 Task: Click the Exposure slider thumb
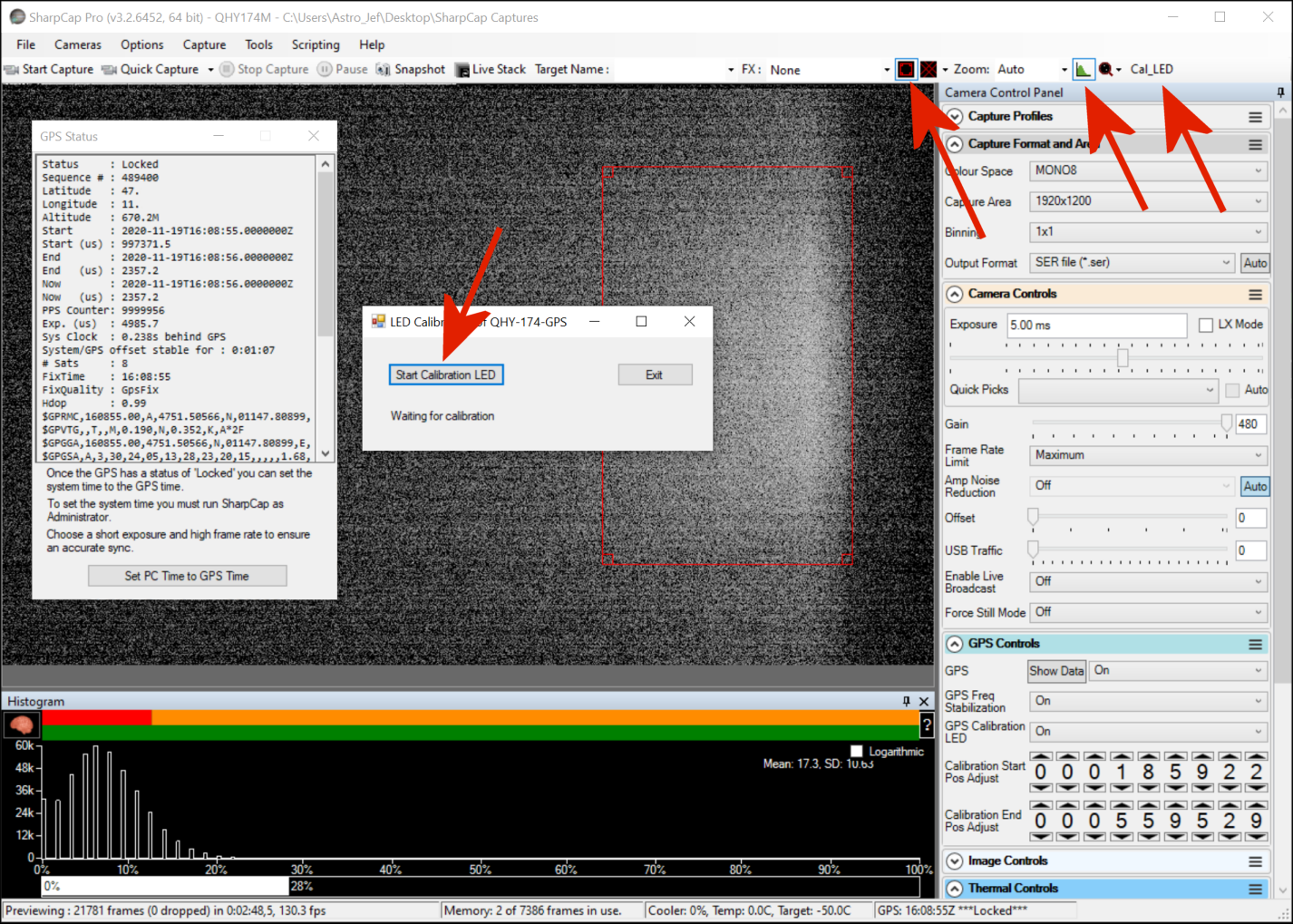(x=1123, y=358)
